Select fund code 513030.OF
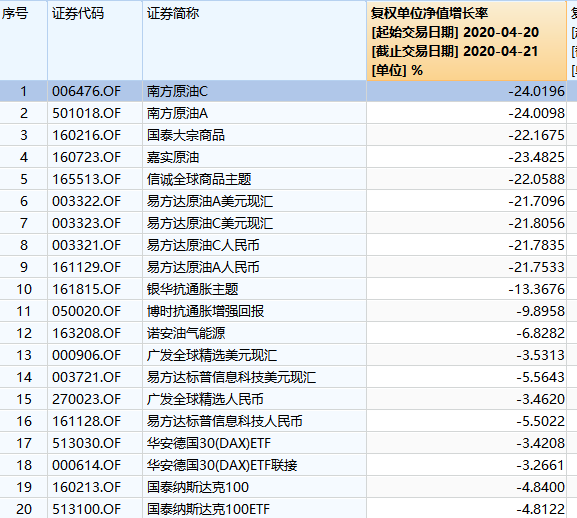Screen dimensions: 577x518 point(86,443)
